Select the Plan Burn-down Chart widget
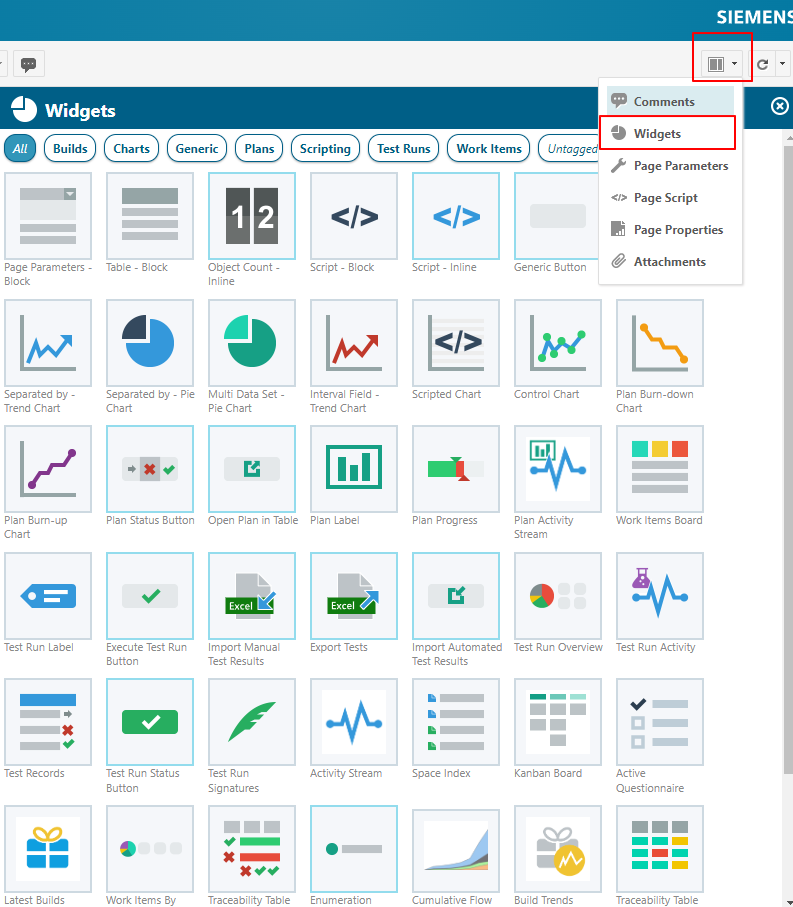The height and width of the screenshot is (907, 793). click(660, 343)
